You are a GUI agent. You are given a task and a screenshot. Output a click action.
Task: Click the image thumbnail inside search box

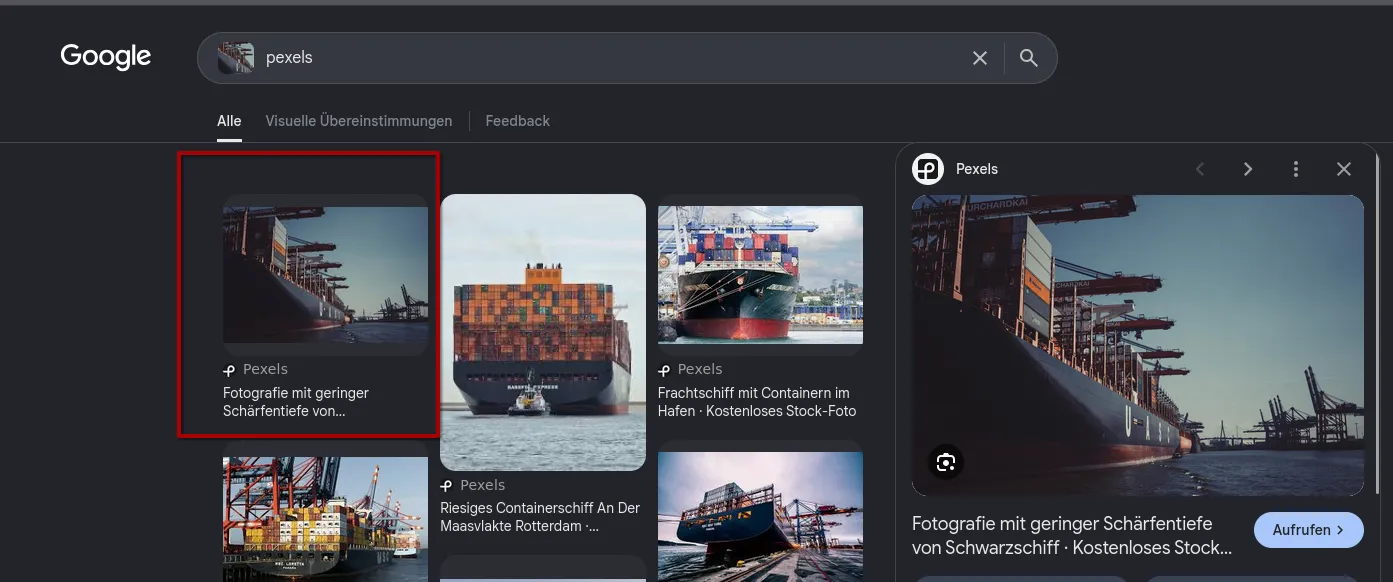[236, 58]
